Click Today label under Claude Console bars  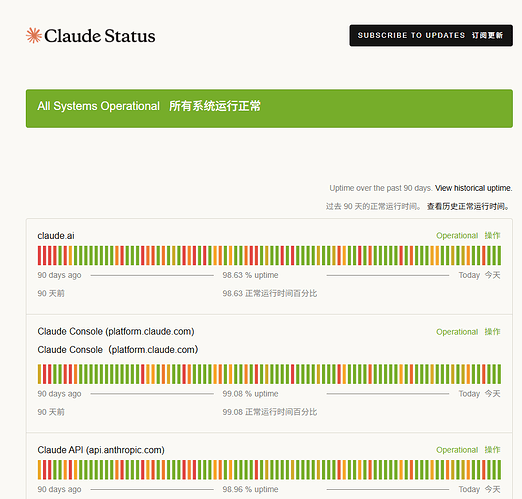(469, 394)
